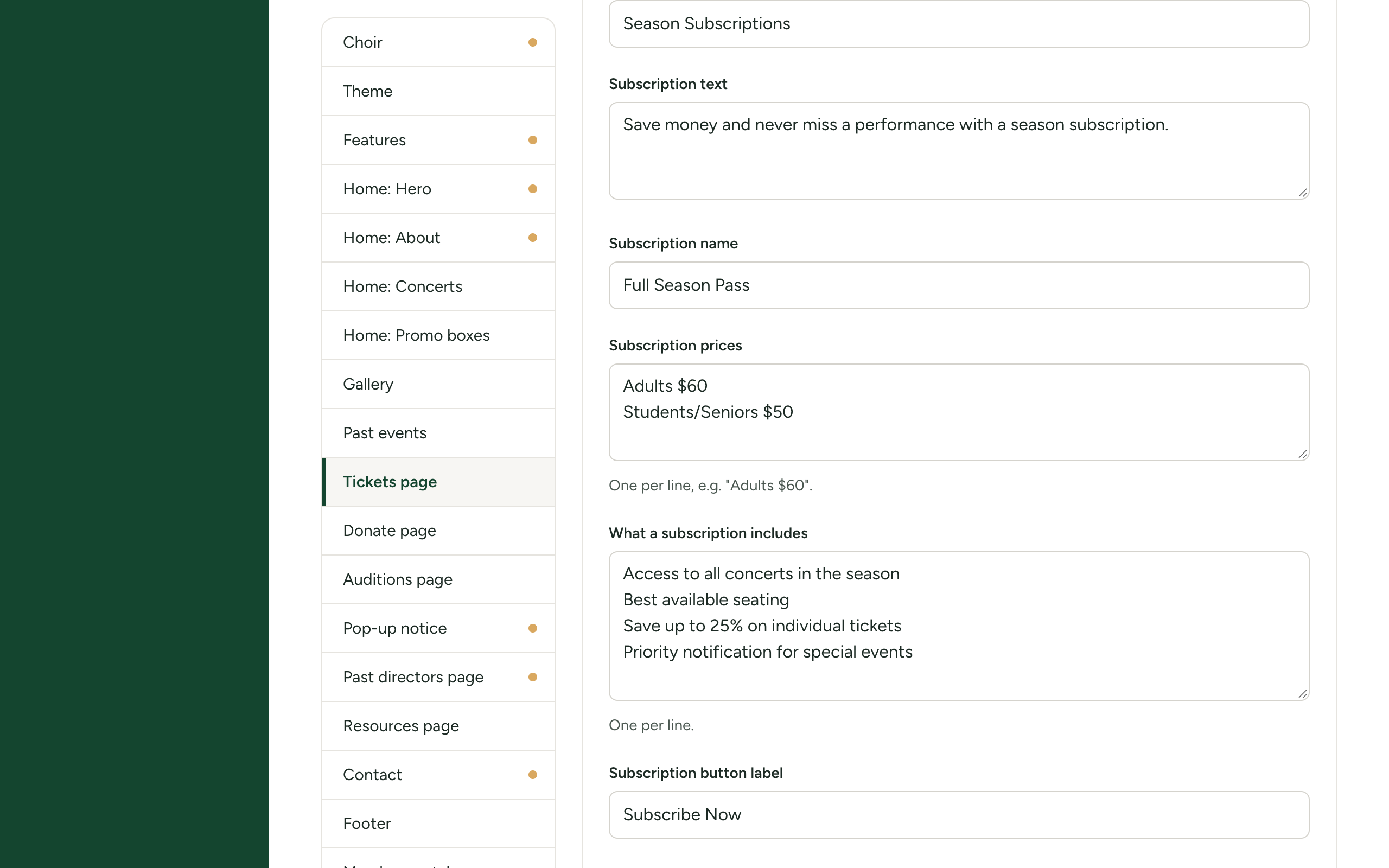Click the subscription includes resize handle
The height and width of the screenshot is (868, 1389).
[1302, 693]
